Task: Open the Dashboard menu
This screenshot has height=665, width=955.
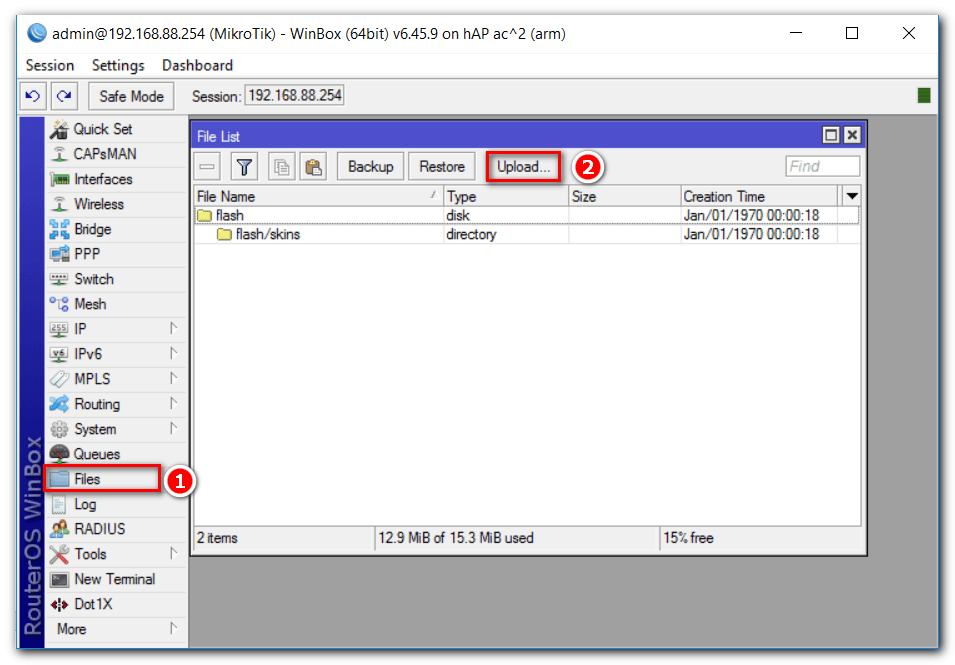Action: tap(197, 65)
